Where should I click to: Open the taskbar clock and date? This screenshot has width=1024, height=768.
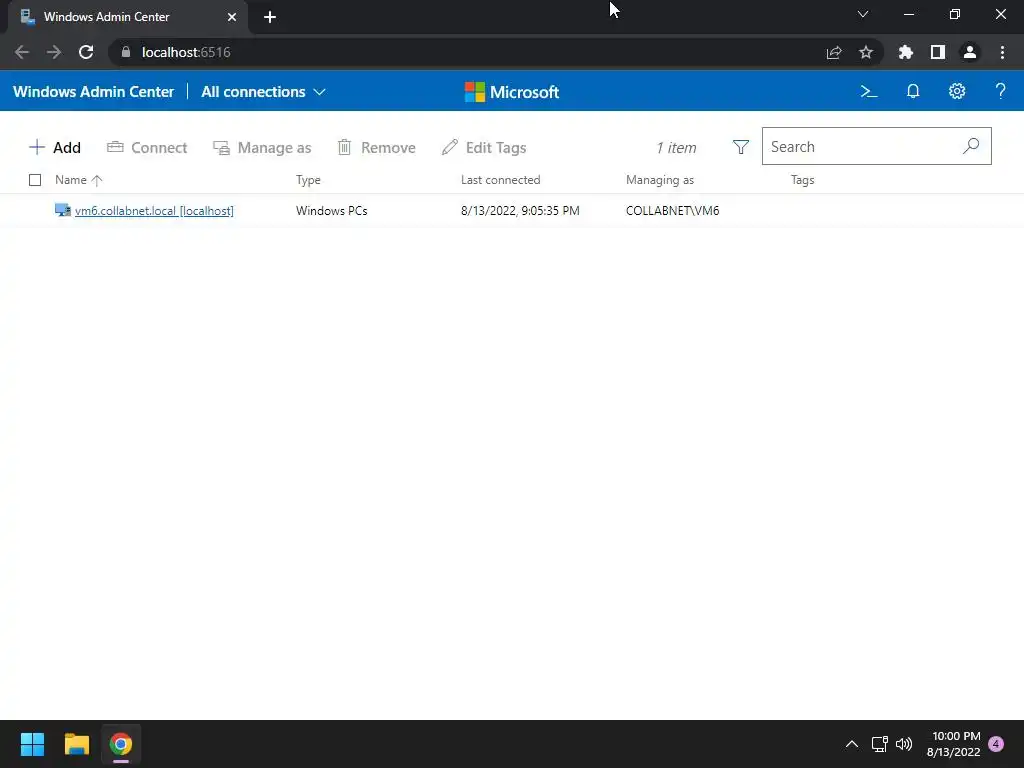[x=953, y=744]
